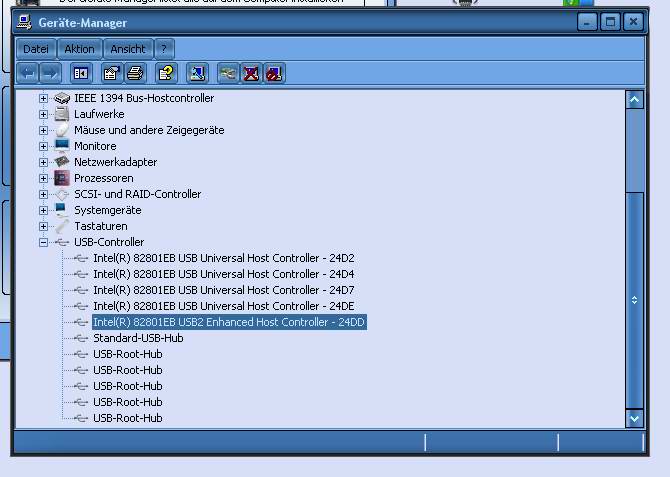
Task: Minimize the Geräte-Manager window
Action: point(587,22)
